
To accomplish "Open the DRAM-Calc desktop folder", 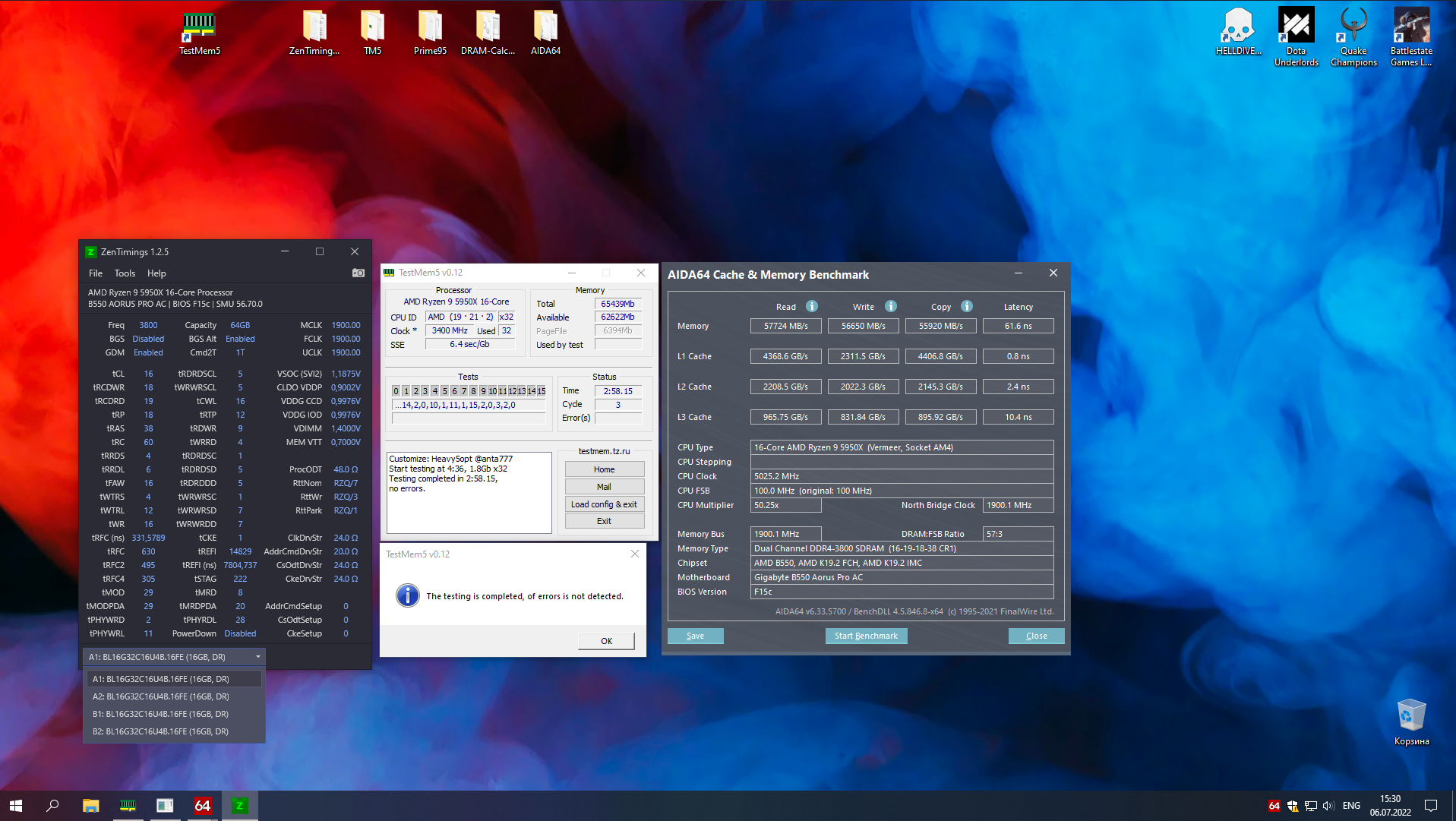I will 488,33.
